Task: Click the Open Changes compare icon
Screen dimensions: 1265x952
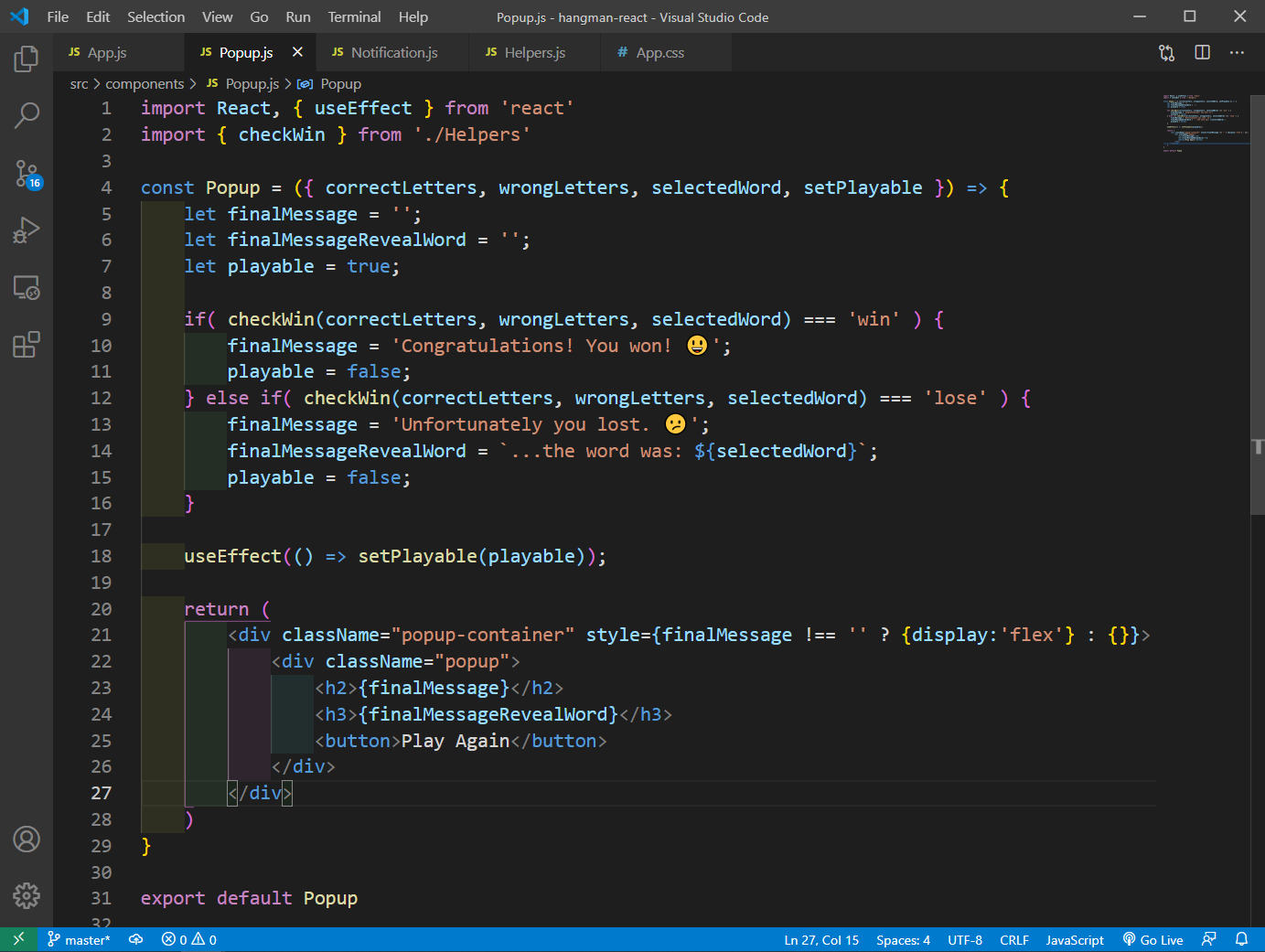Action: pos(1166,53)
